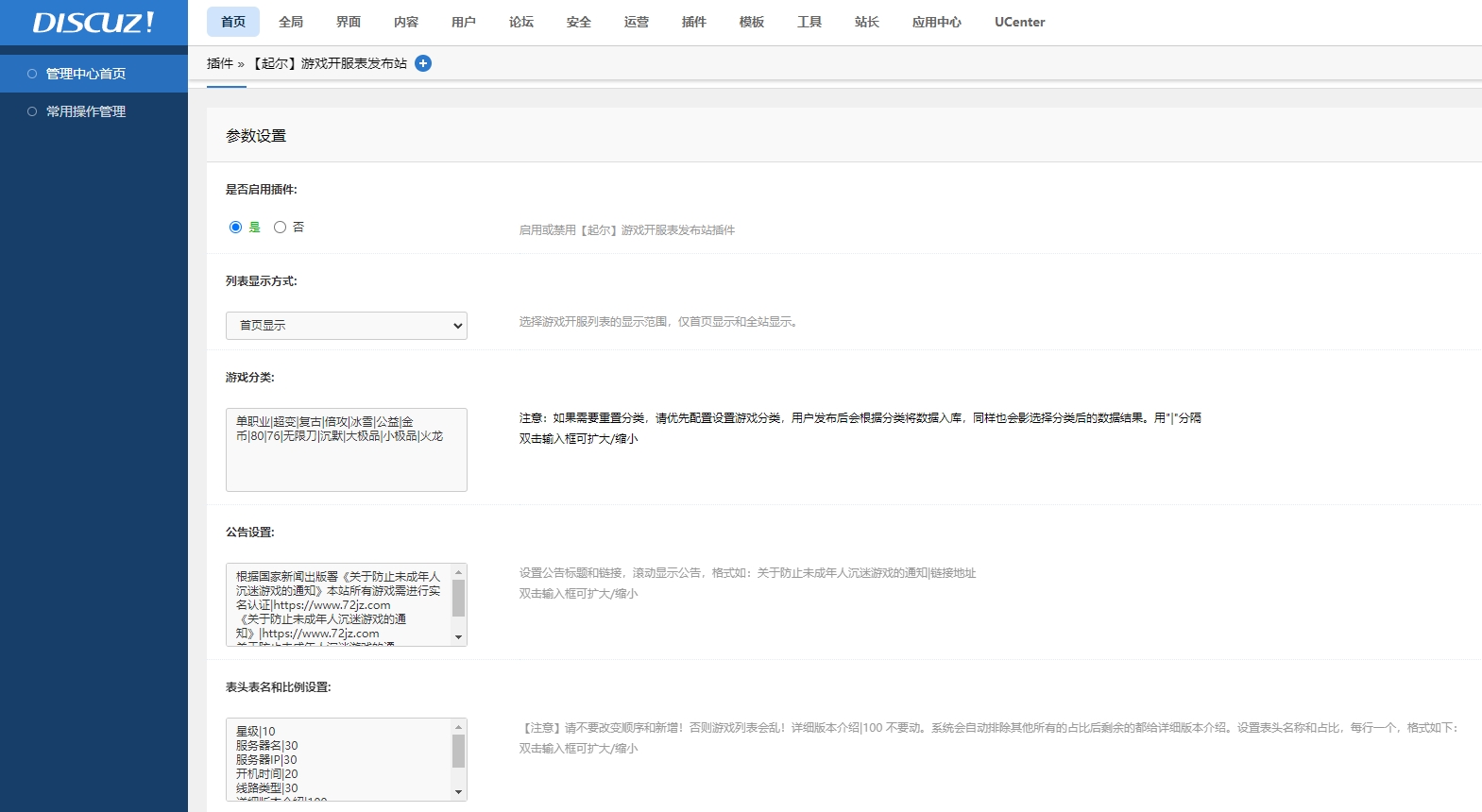Image resolution: width=1482 pixels, height=812 pixels.
Task: Click the 列表显示方式 label
Action: (x=262, y=281)
